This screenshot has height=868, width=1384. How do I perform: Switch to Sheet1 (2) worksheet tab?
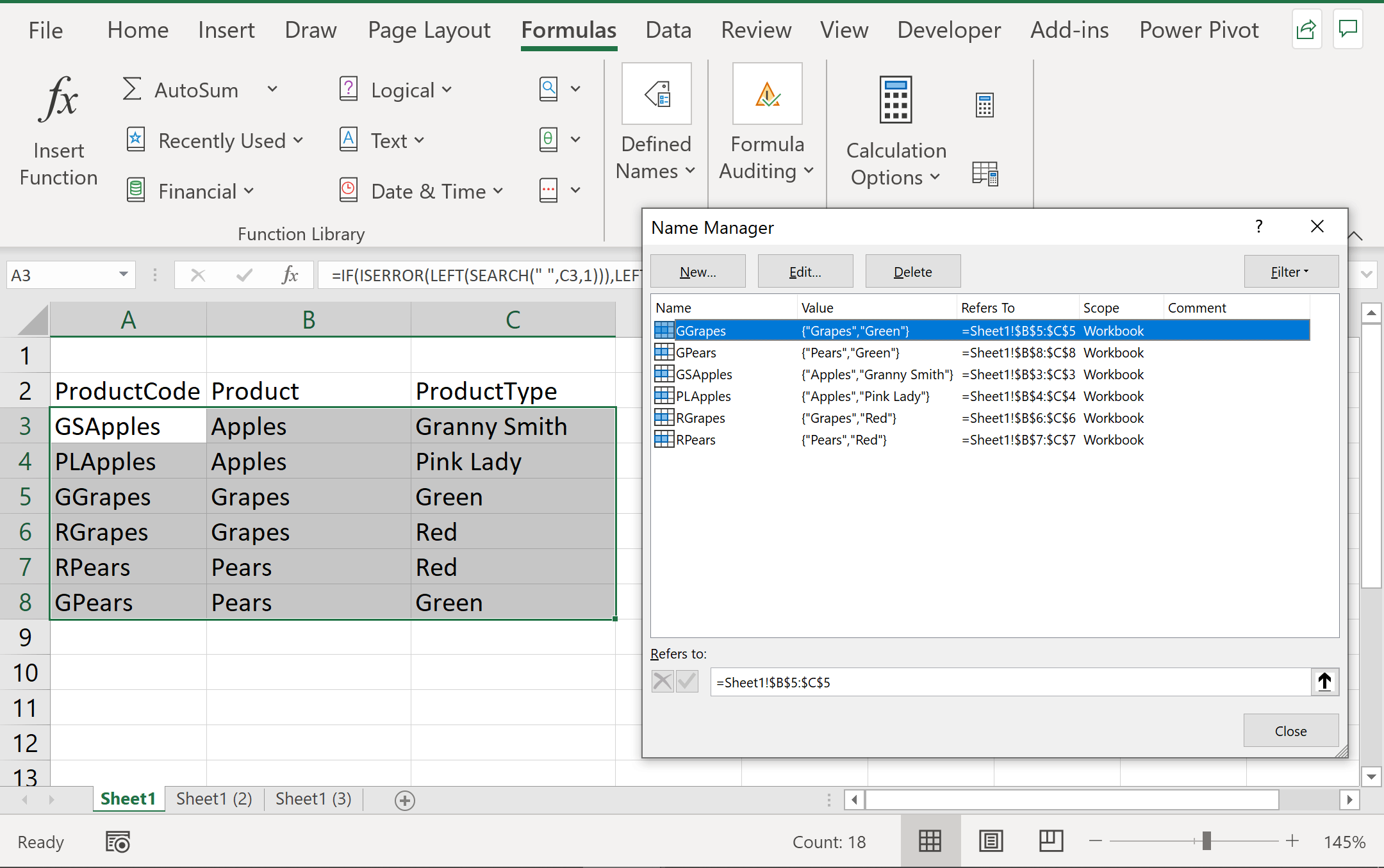(x=214, y=799)
